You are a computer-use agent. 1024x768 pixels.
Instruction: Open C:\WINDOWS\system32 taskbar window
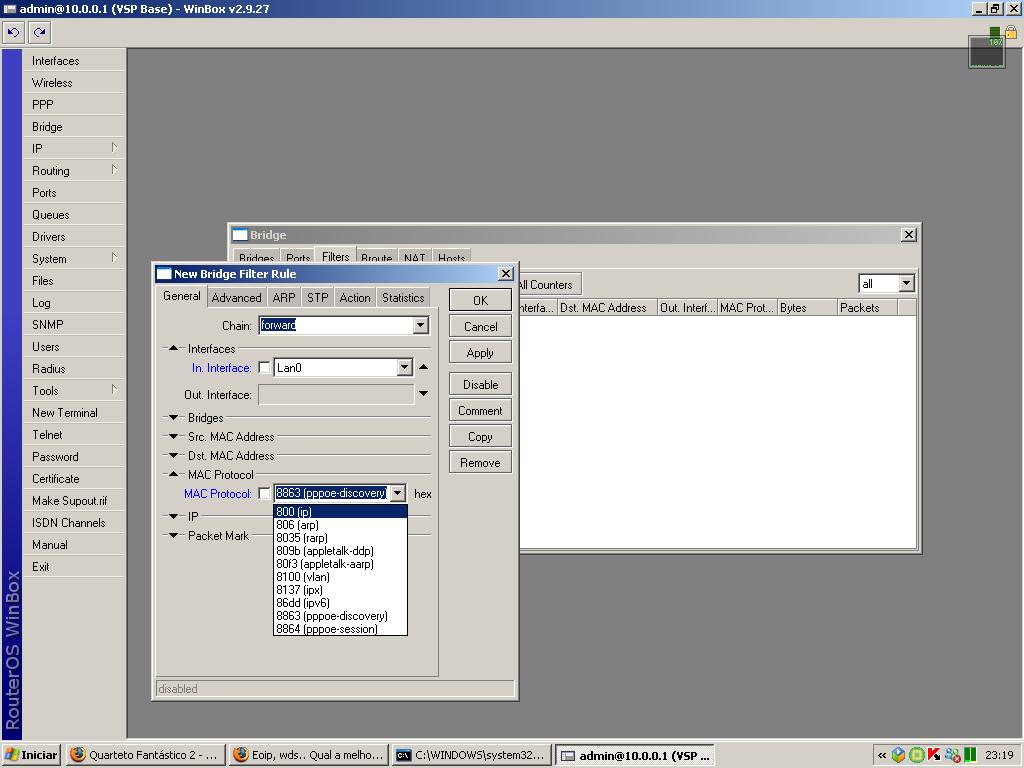point(472,755)
